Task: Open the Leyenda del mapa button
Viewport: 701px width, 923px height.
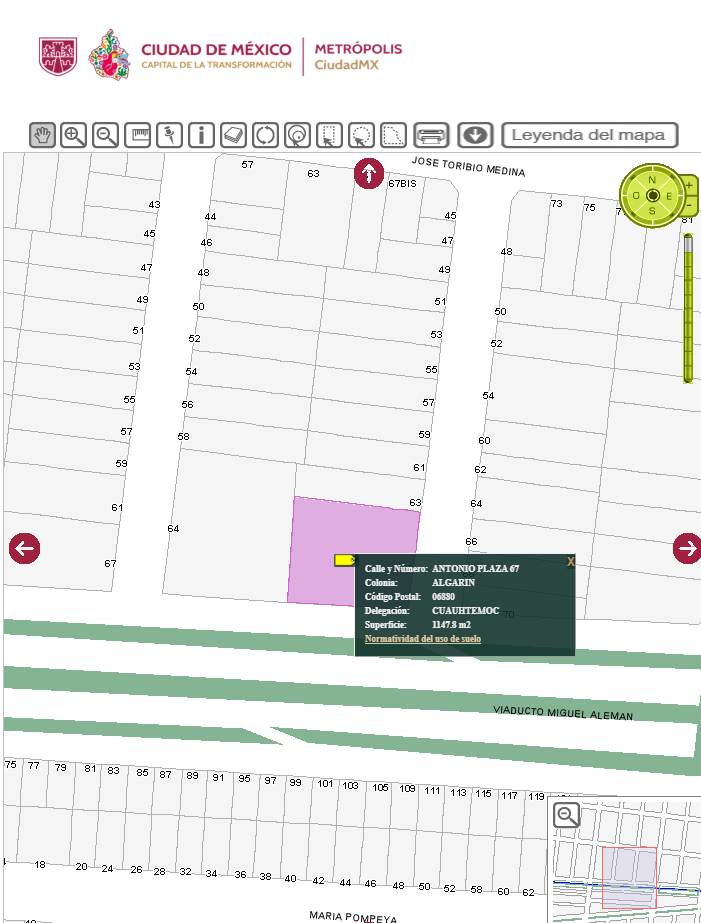Action: pos(590,135)
